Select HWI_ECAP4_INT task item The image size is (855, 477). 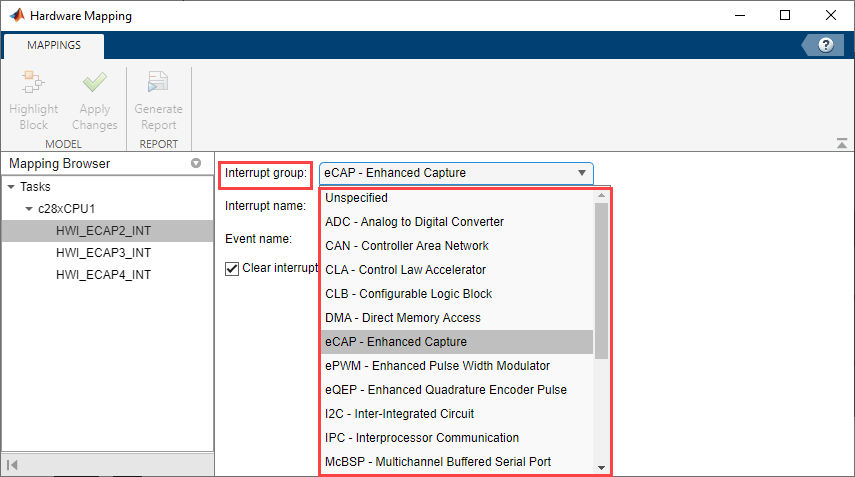(103, 275)
